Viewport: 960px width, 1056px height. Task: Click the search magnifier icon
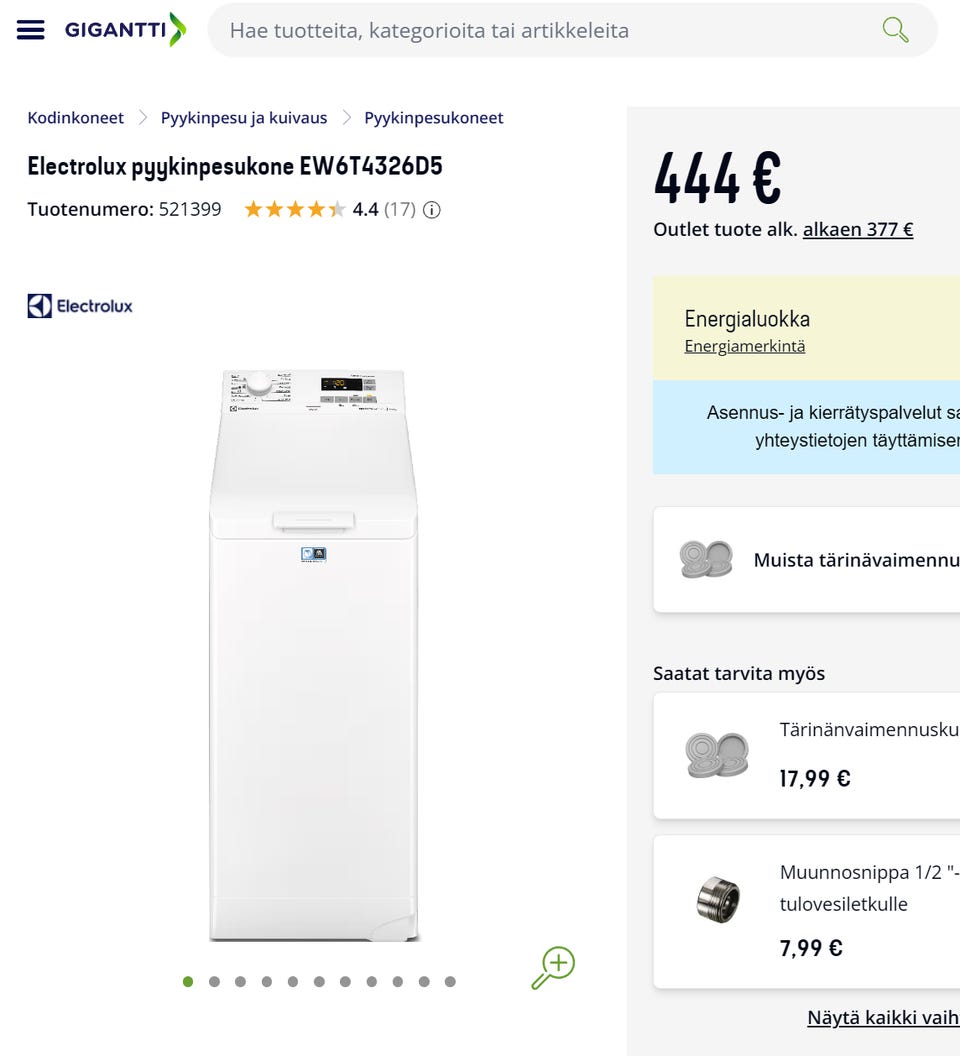coord(895,30)
